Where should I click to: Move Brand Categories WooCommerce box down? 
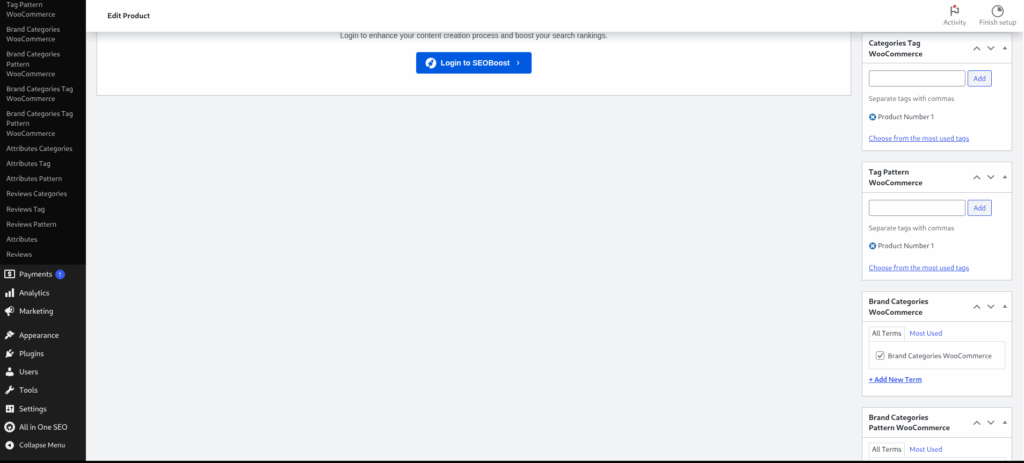coord(991,307)
